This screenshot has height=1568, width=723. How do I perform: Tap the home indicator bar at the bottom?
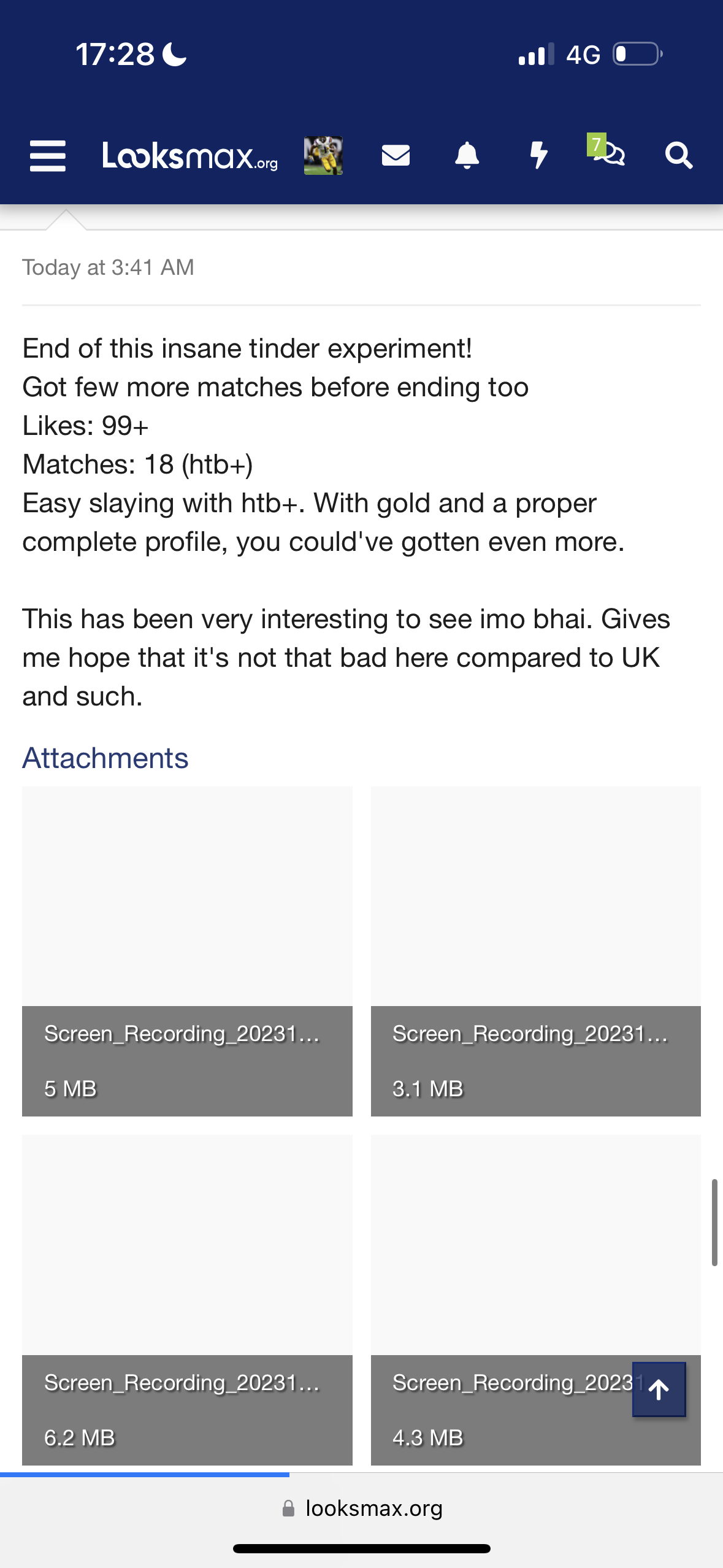click(x=362, y=1549)
